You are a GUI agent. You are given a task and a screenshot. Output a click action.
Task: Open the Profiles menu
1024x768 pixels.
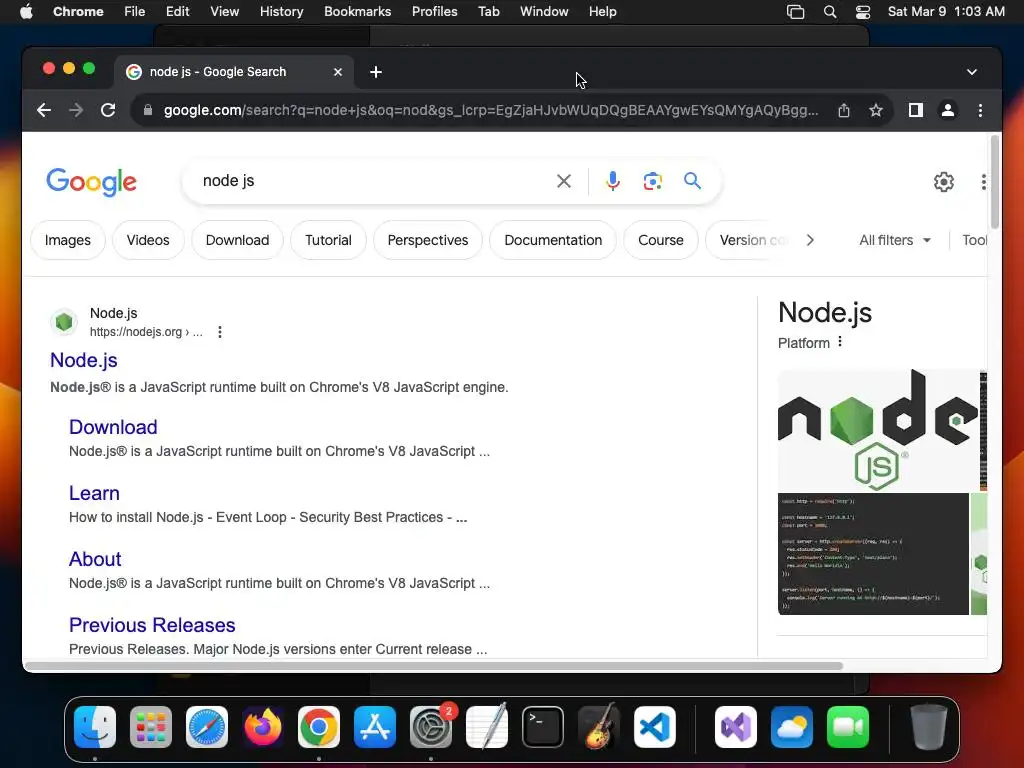[434, 12]
